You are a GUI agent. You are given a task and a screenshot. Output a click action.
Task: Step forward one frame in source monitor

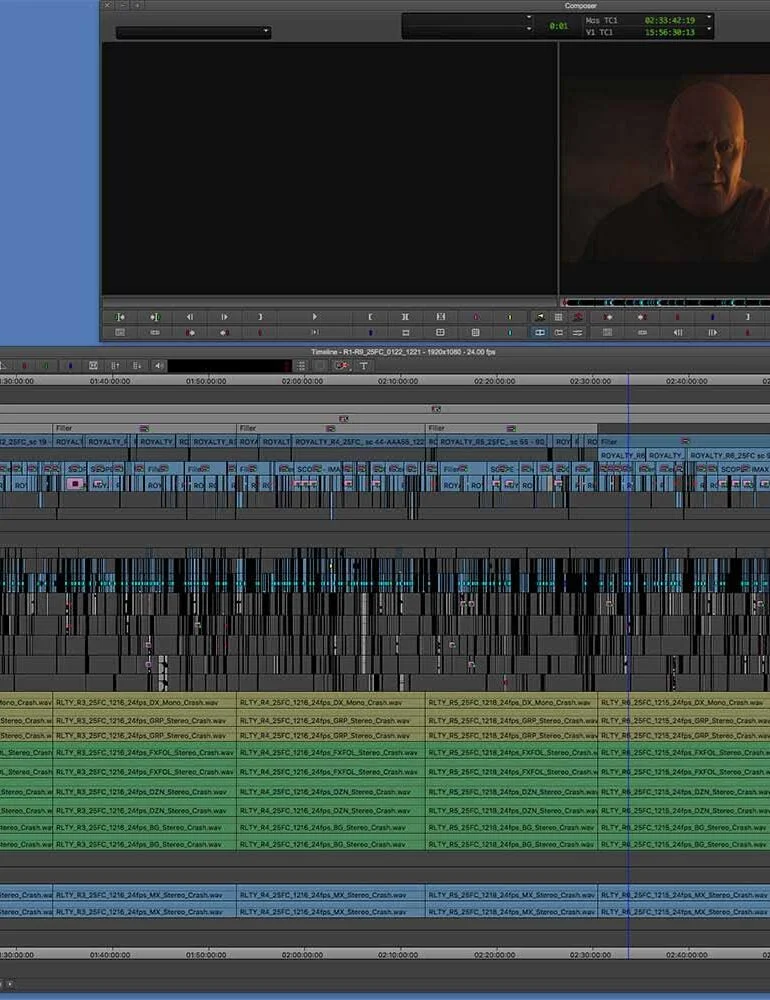[224, 317]
